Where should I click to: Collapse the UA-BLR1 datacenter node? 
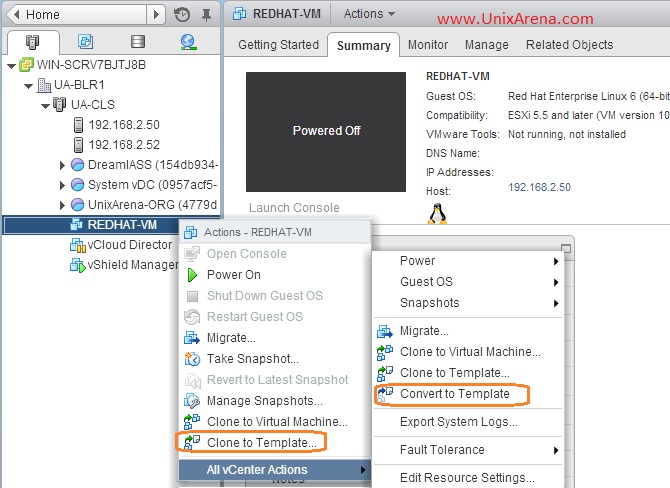[29, 86]
